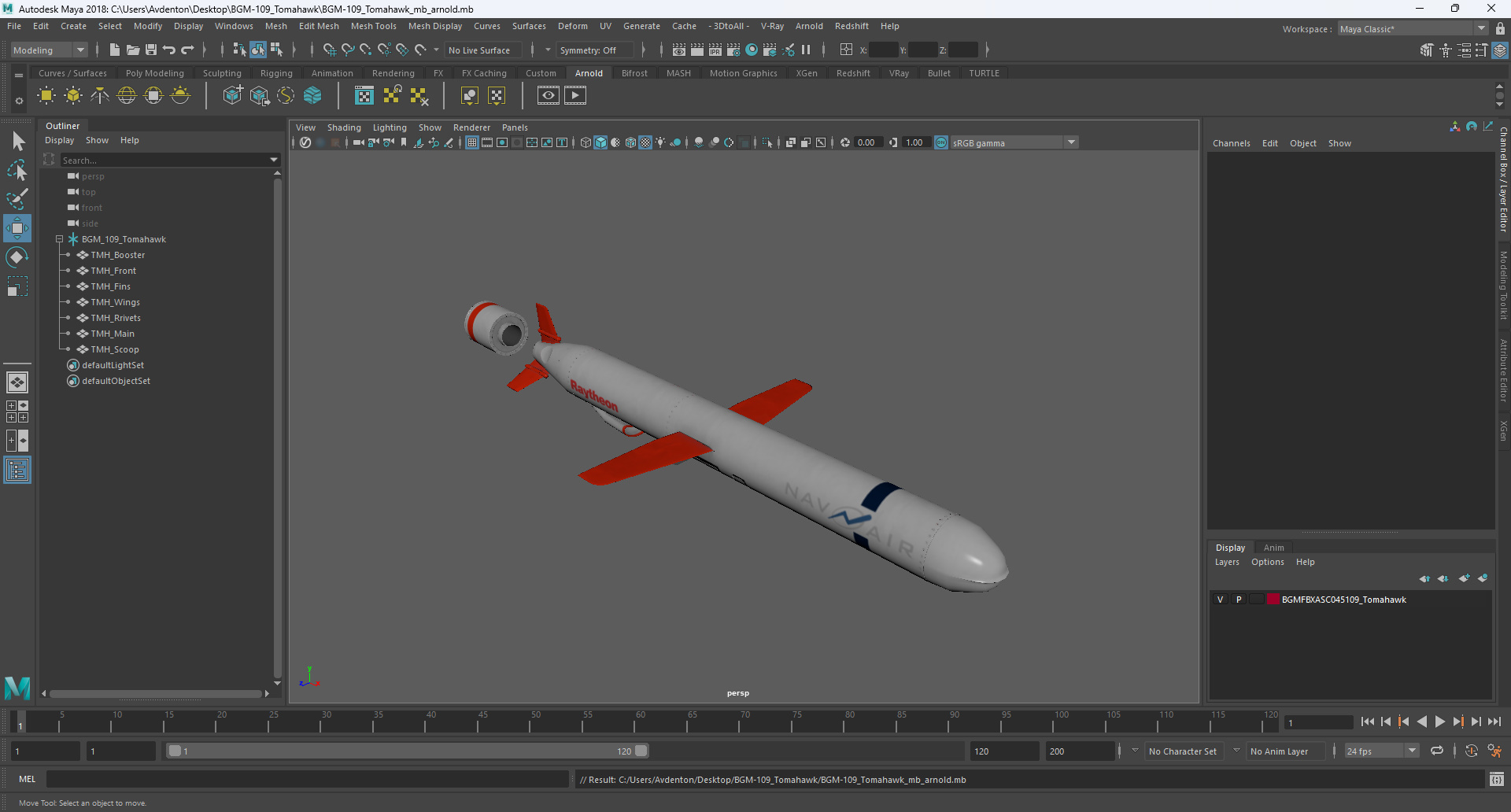Click the MEL command input line
This screenshot has width=1511, height=812.
click(x=307, y=779)
